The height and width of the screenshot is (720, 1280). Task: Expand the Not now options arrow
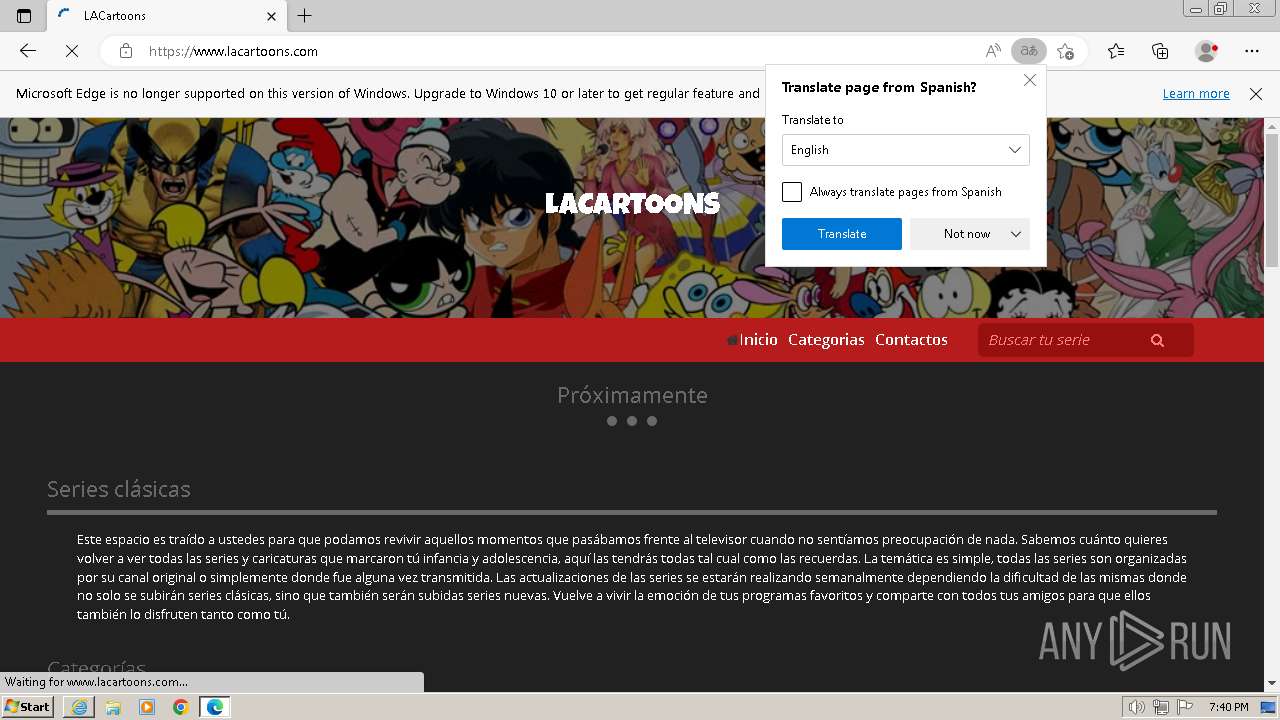[1016, 234]
